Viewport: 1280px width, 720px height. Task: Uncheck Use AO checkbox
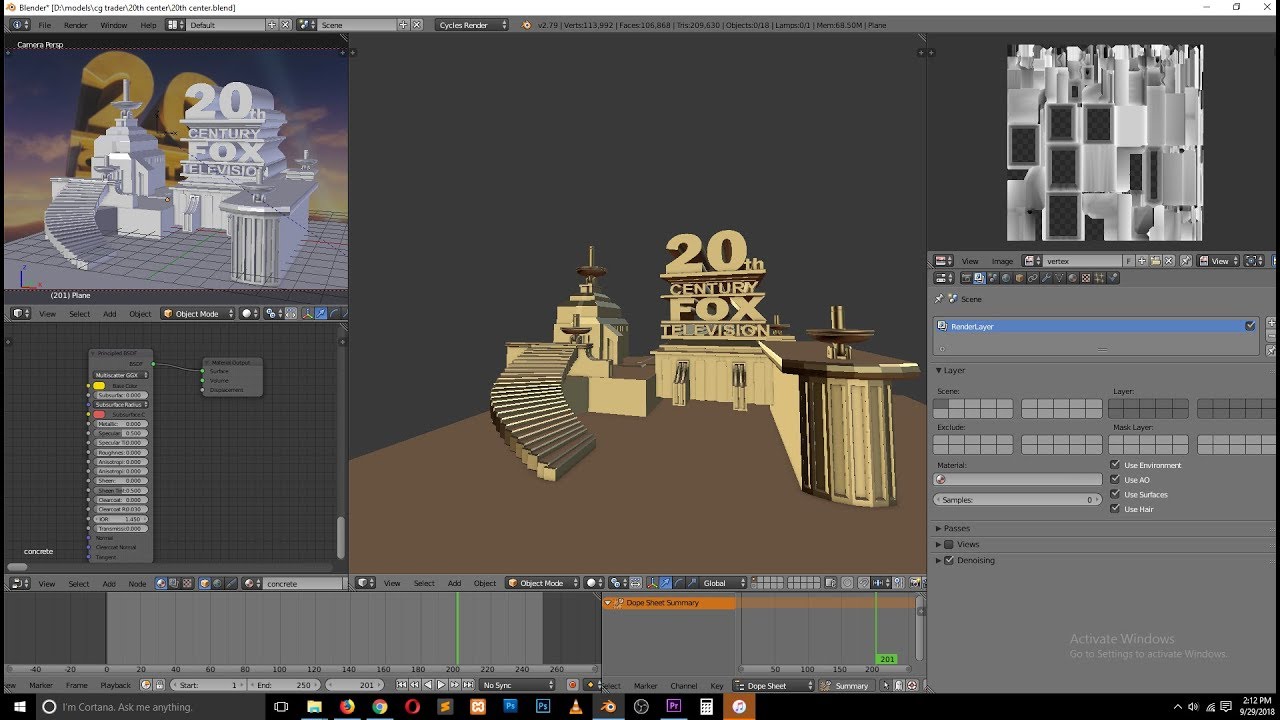(x=1115, y=480)
